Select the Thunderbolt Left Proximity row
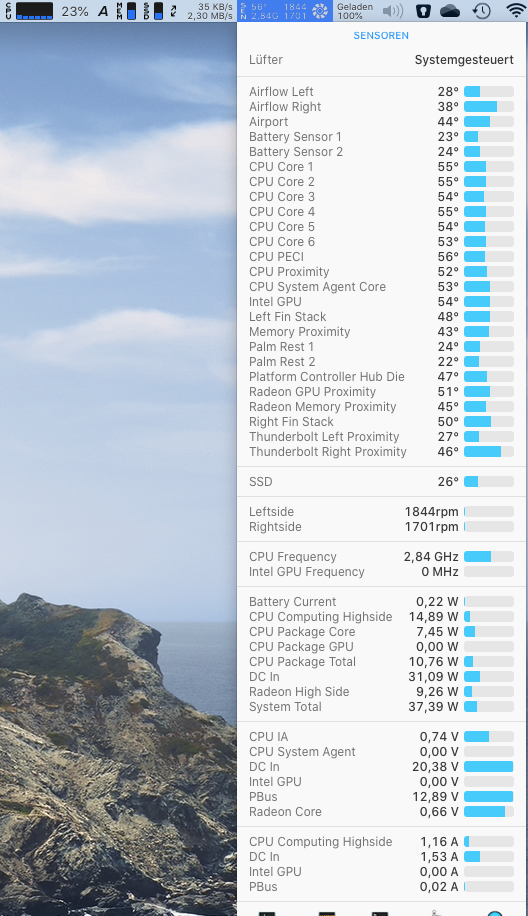The width and height of the screenshot is (528, 916). tap(381, 436)
